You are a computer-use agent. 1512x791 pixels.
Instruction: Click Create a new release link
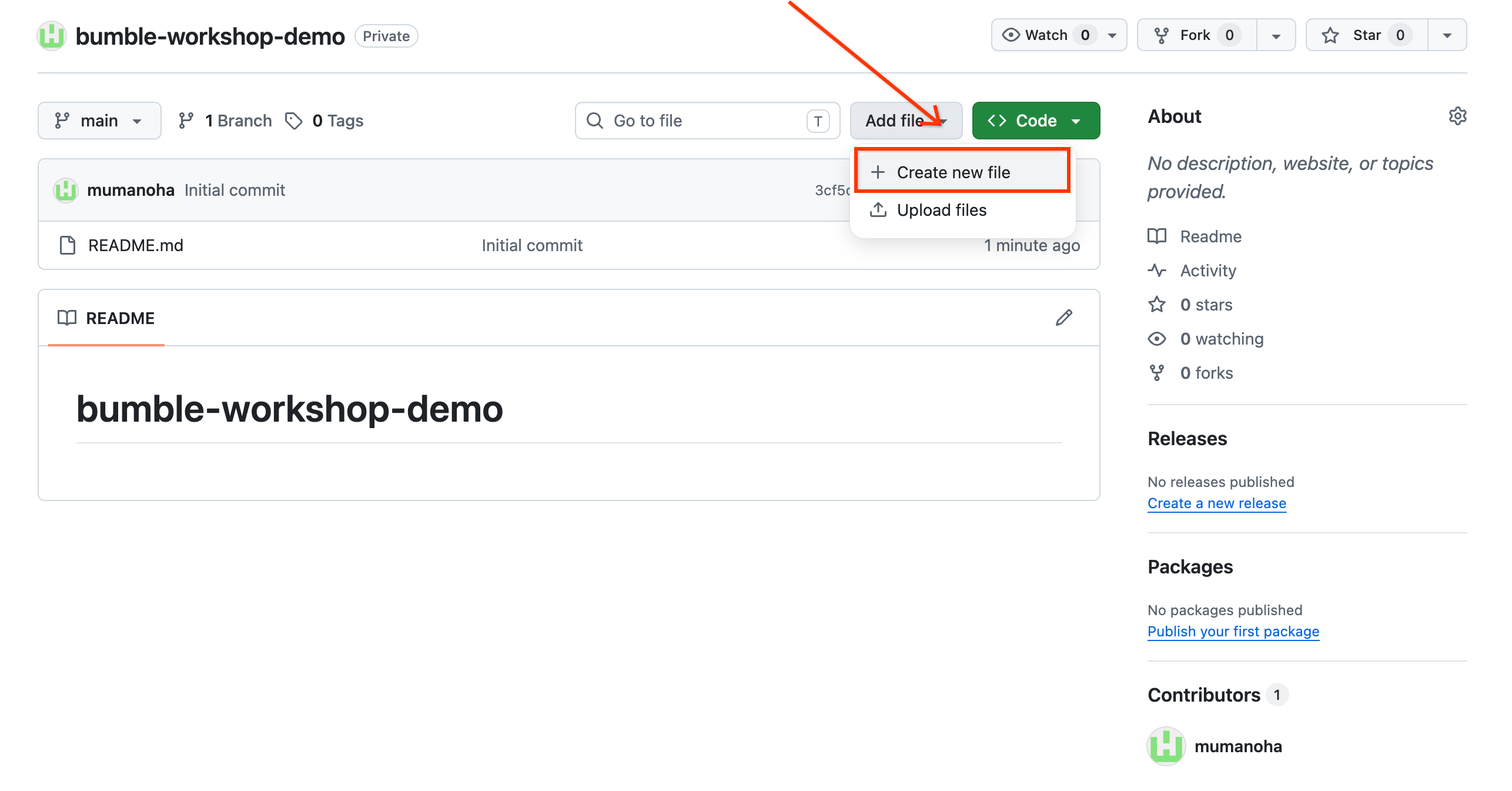pyautogui.click(x=1216, y=503)
